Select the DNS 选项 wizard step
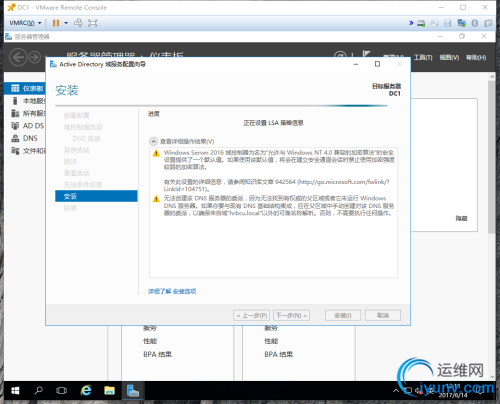Screen dimensions: 500x404 [86, 138]
